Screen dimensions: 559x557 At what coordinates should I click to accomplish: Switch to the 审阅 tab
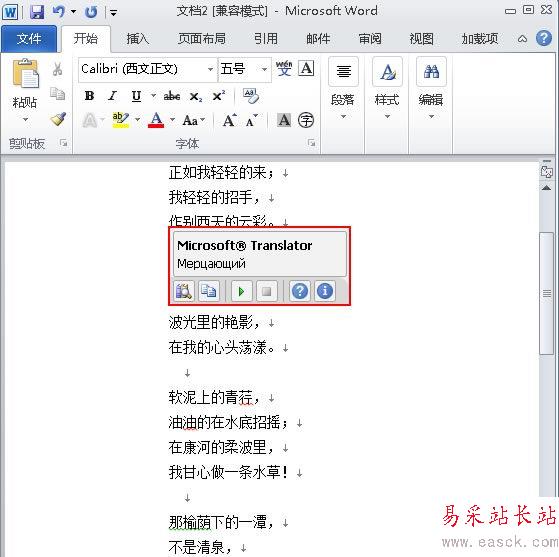click(370, 39)
